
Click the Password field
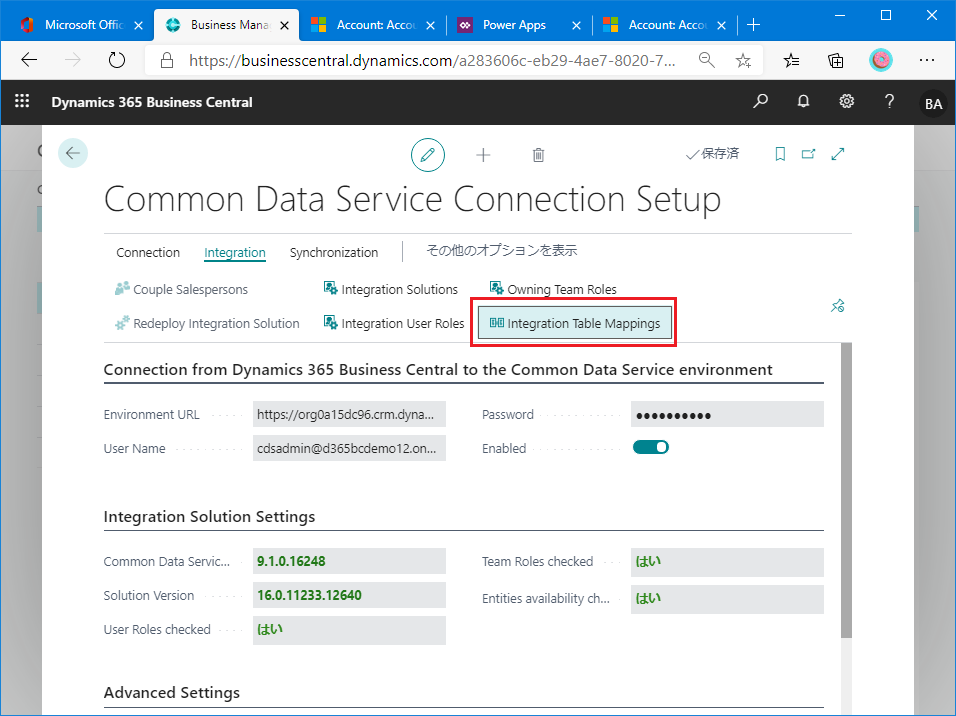click(727, 415)
